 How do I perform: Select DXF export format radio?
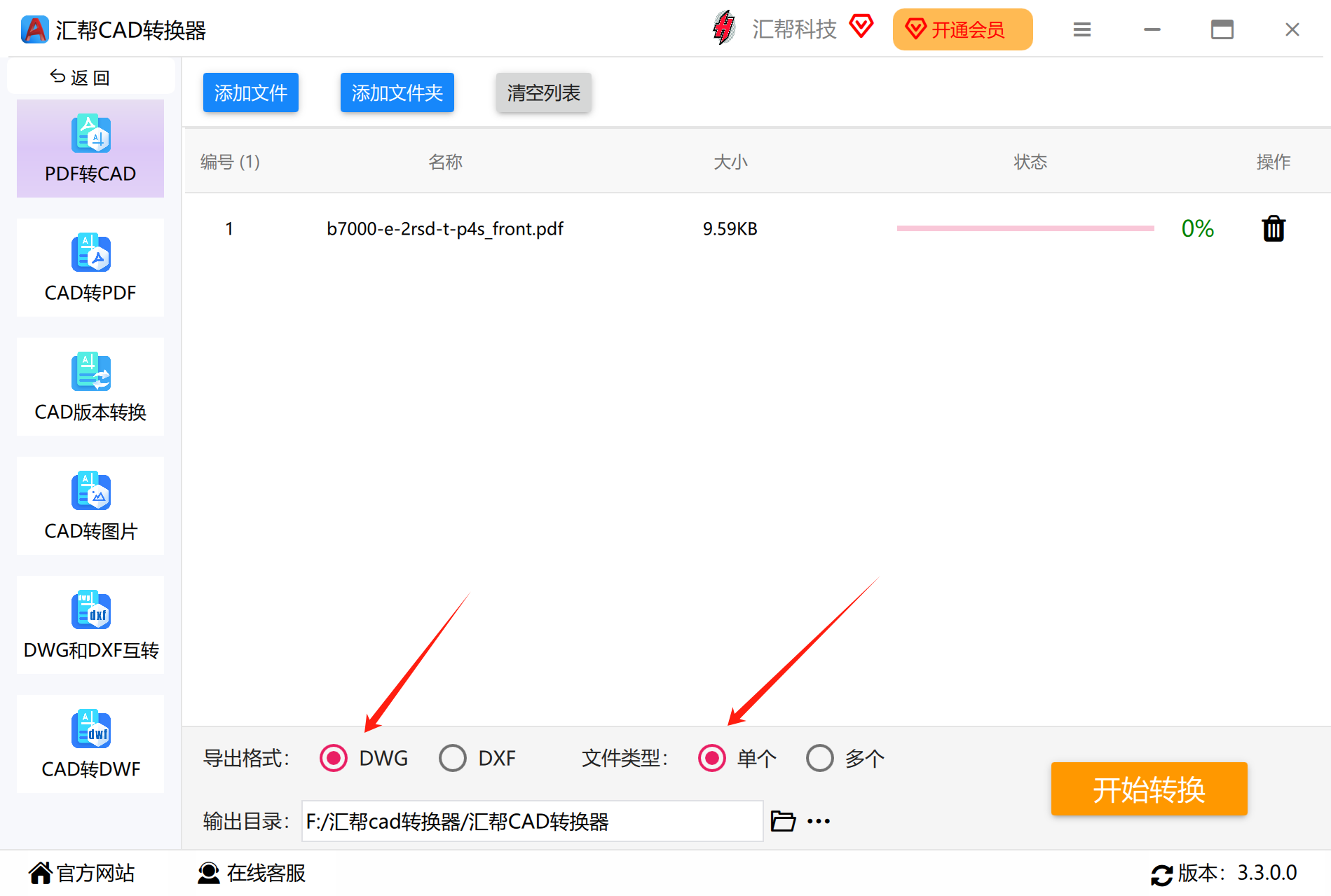click(x=453, y=758)
